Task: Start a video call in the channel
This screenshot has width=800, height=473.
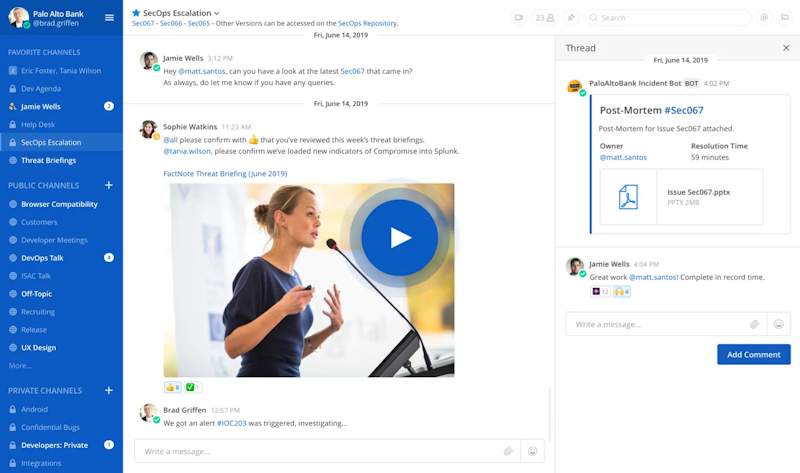Action: coord(518,17)
